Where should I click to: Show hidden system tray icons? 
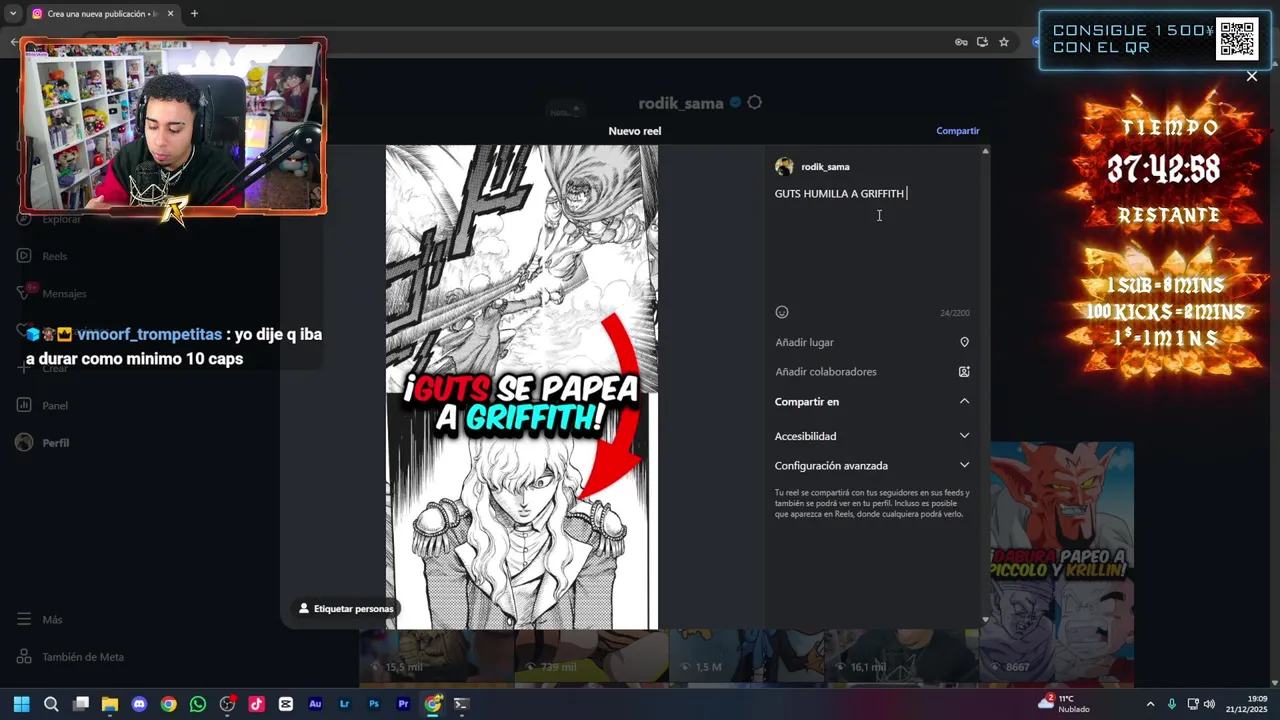(x=1150, y=704)
